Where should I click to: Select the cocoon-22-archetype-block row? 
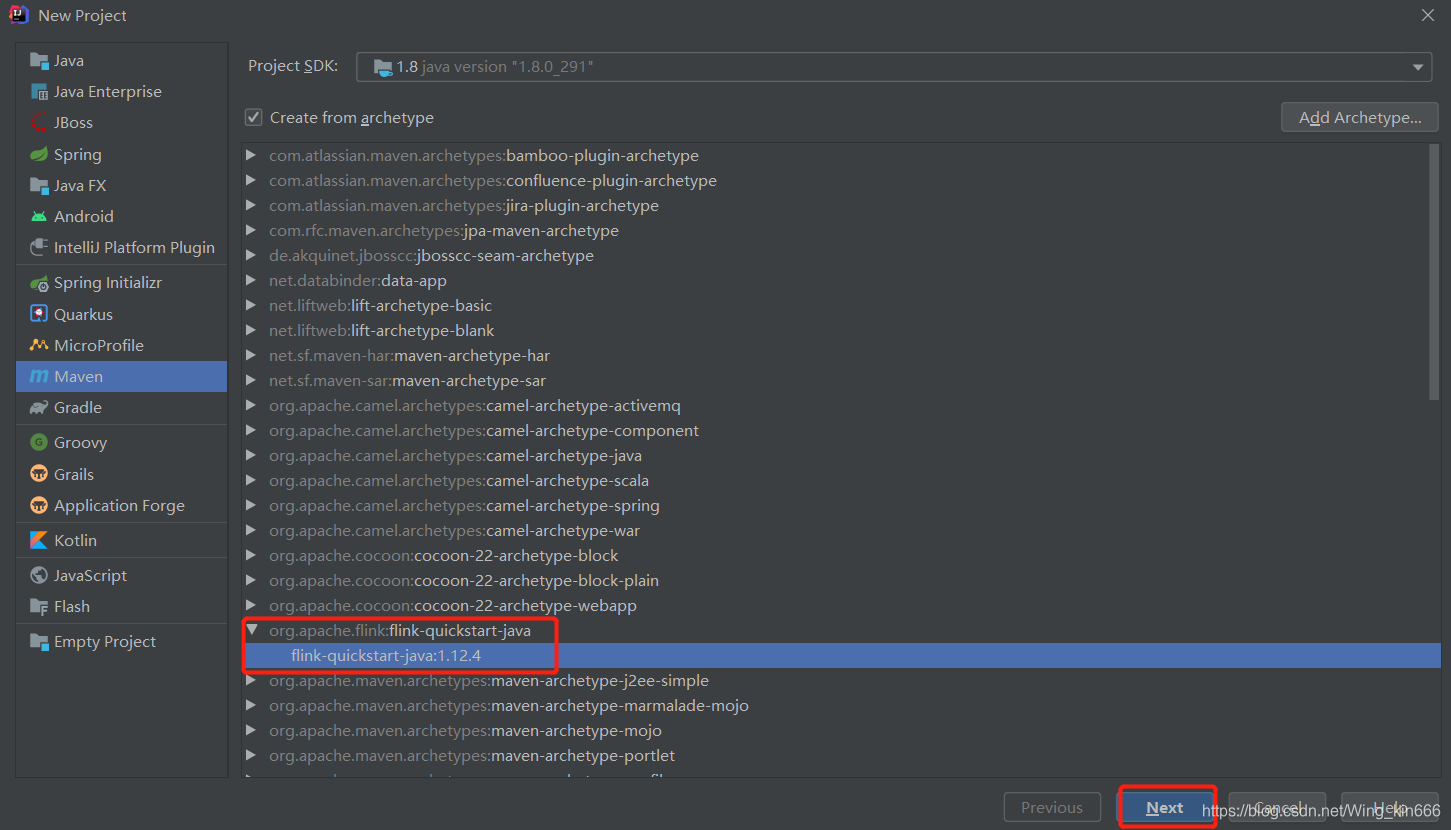click(x=842, y=556)
